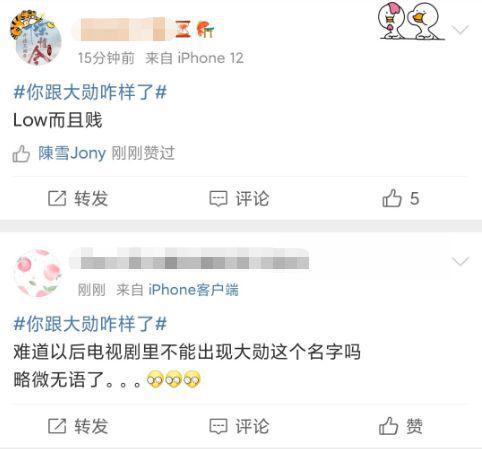The image size is (482, 449).
Task: Open the blurred first poster's username
Action: (x=122, y=29)
